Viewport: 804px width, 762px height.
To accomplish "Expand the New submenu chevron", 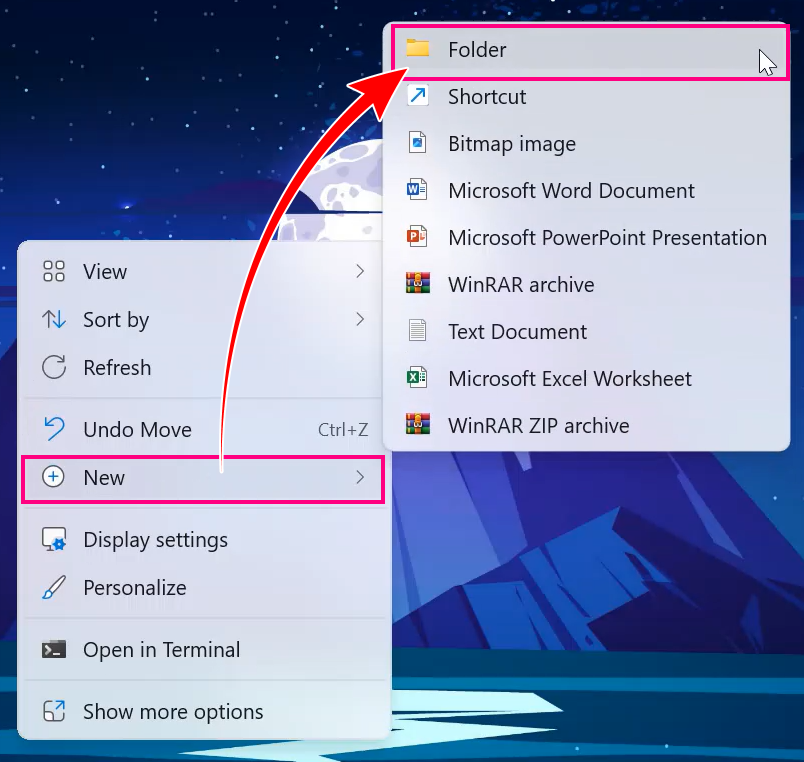I will pos(360,478).
